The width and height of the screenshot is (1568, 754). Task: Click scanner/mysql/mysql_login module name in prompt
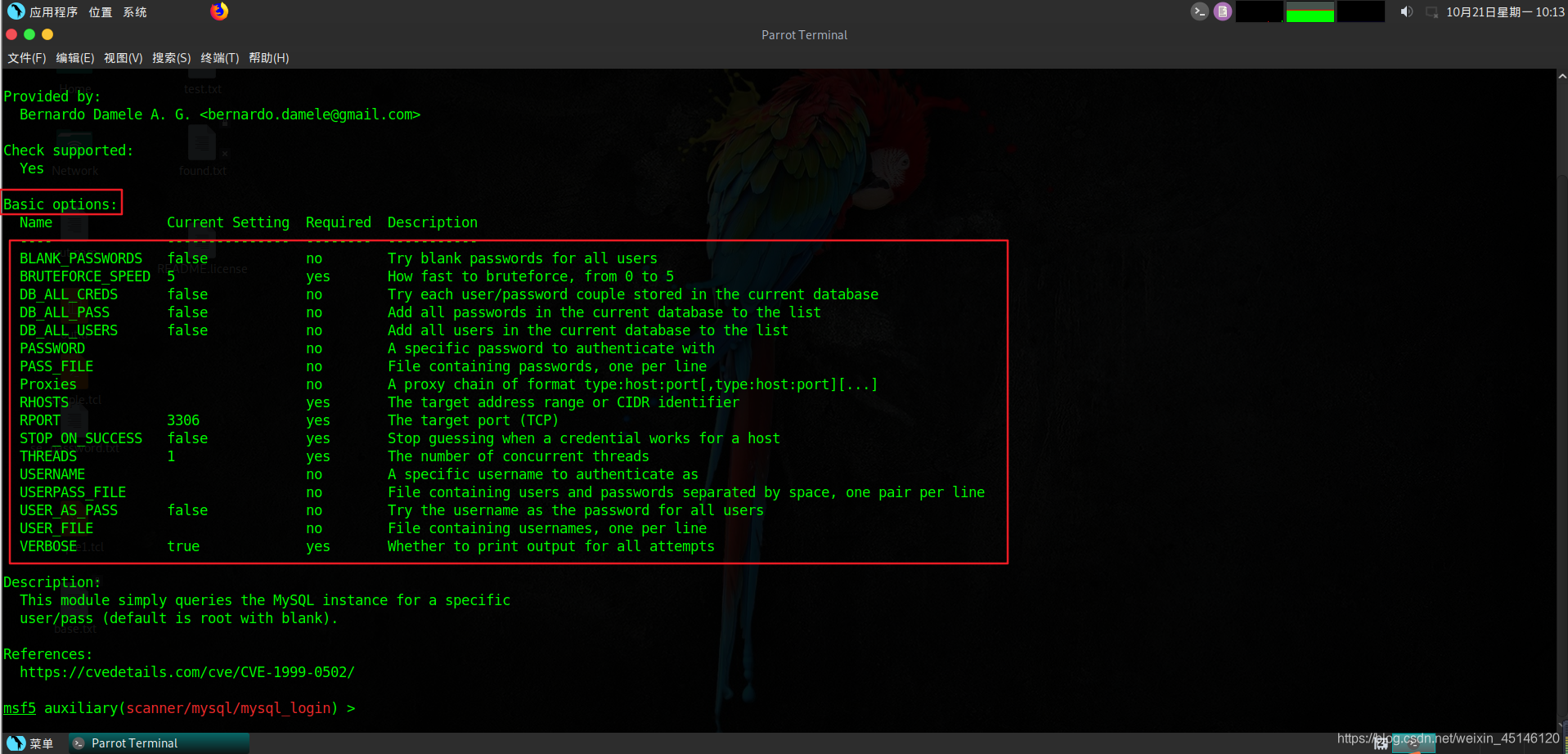228,708
